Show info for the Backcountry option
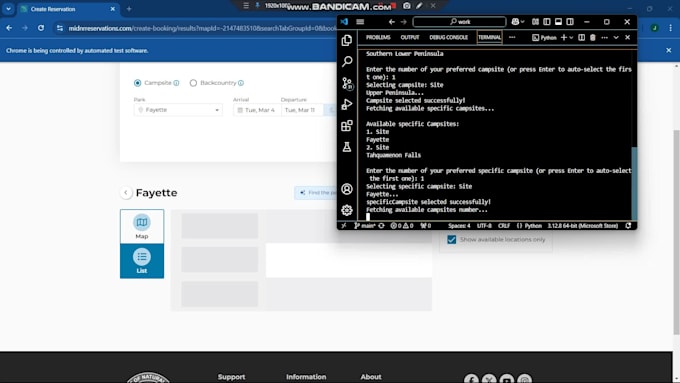This screenshot has width=680, height=383. click(x=241, y=83)
